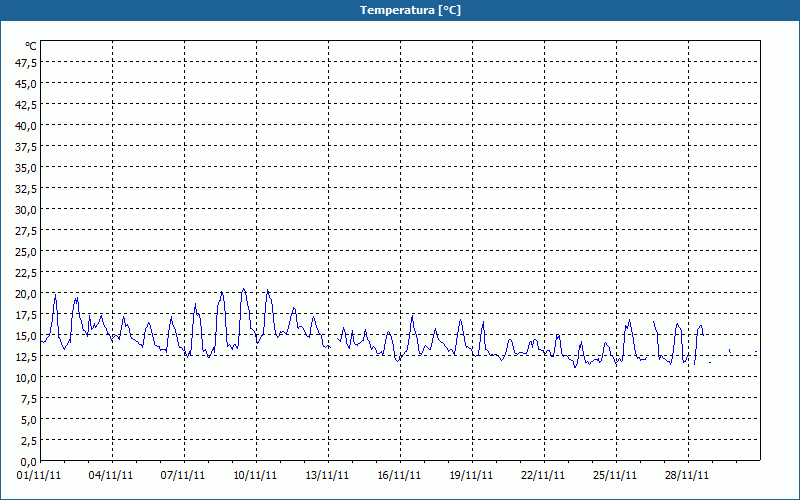
Task: Select the 10,0 y-axis label
Action: click(27, 378)
